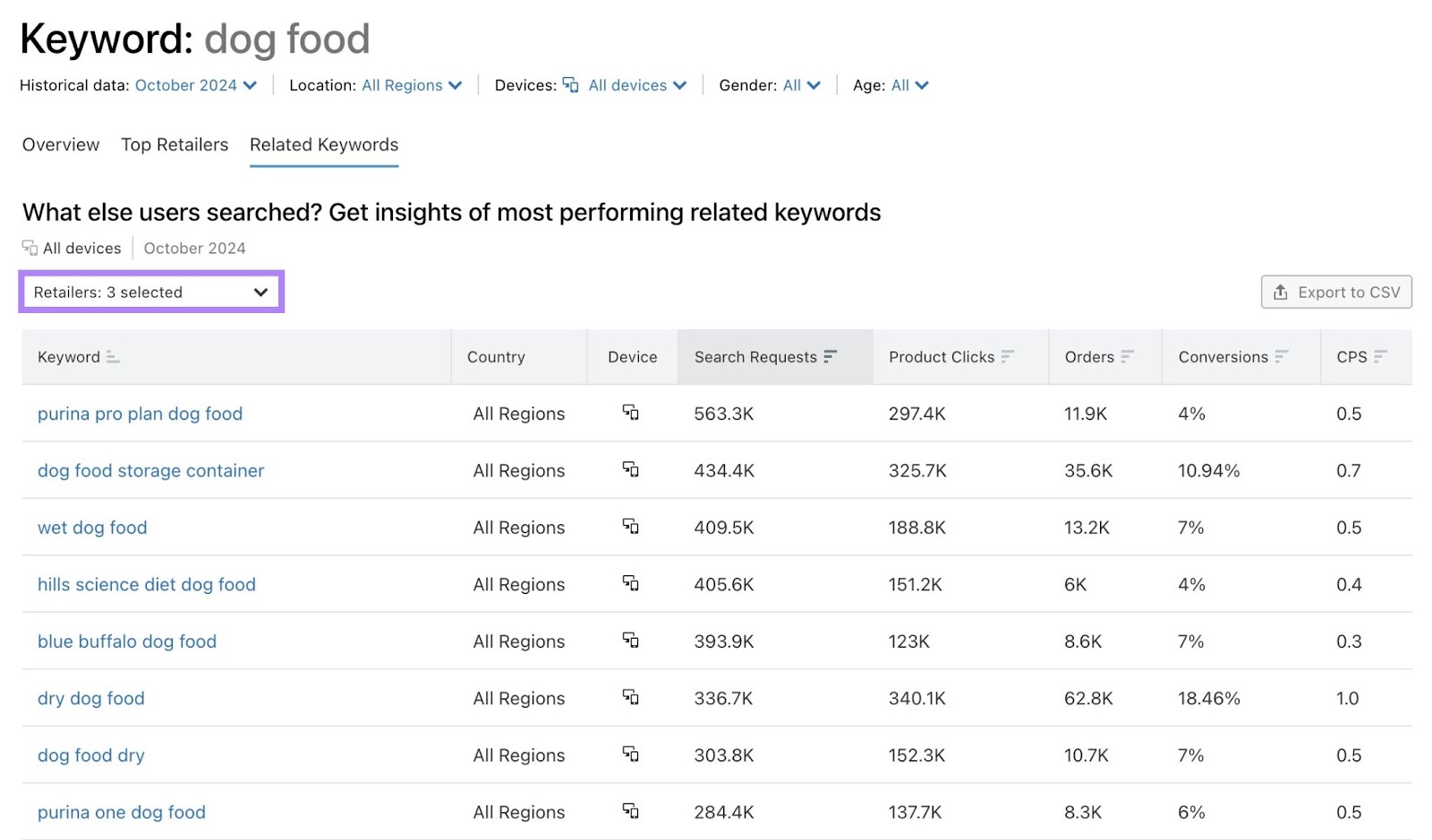The image size is (1432, 840).
Task: Sort the Keyword column alphabetically
Action: 112,356
